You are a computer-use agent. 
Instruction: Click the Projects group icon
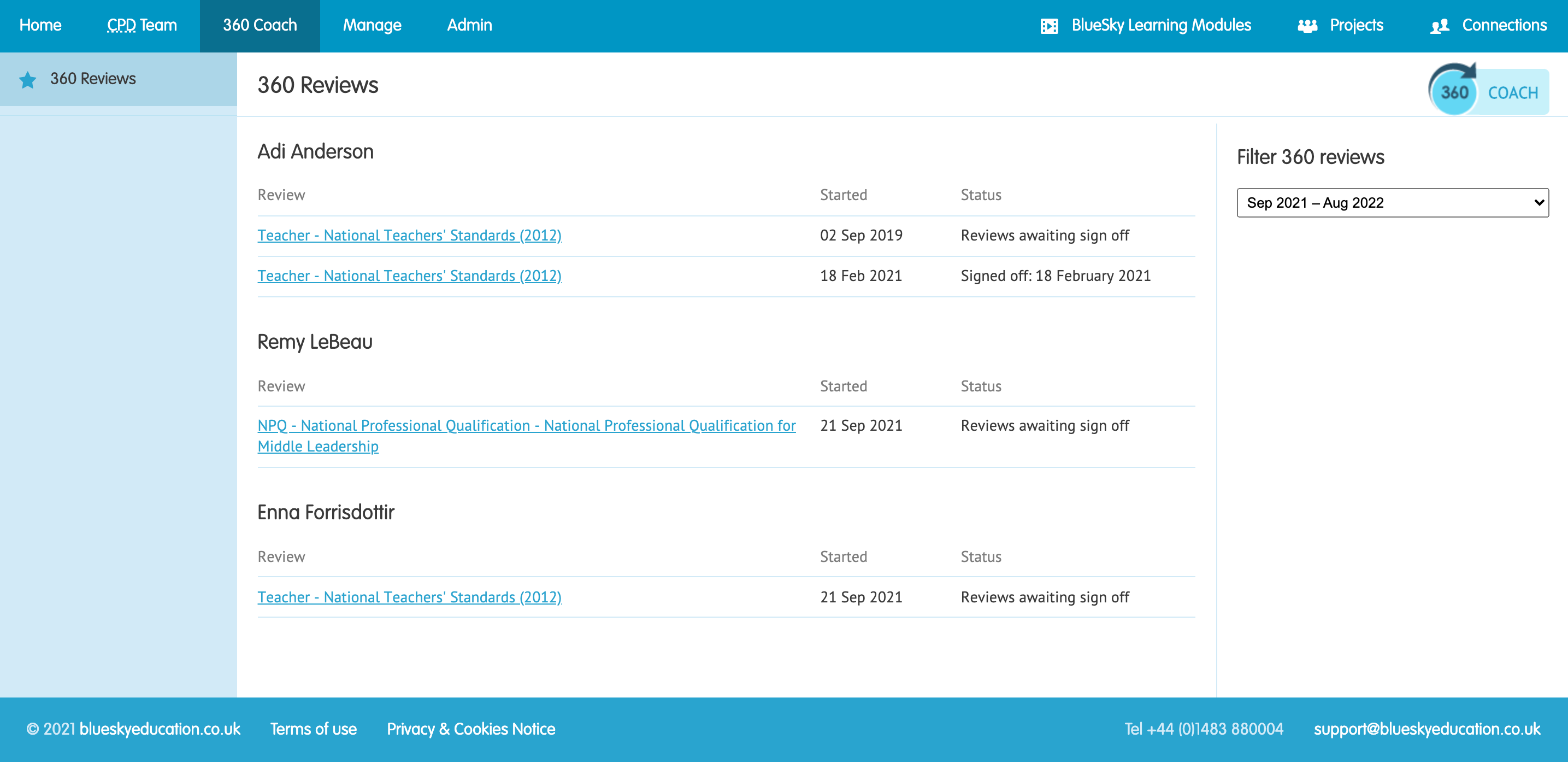pyautogui.click(x=1306, y=26)
